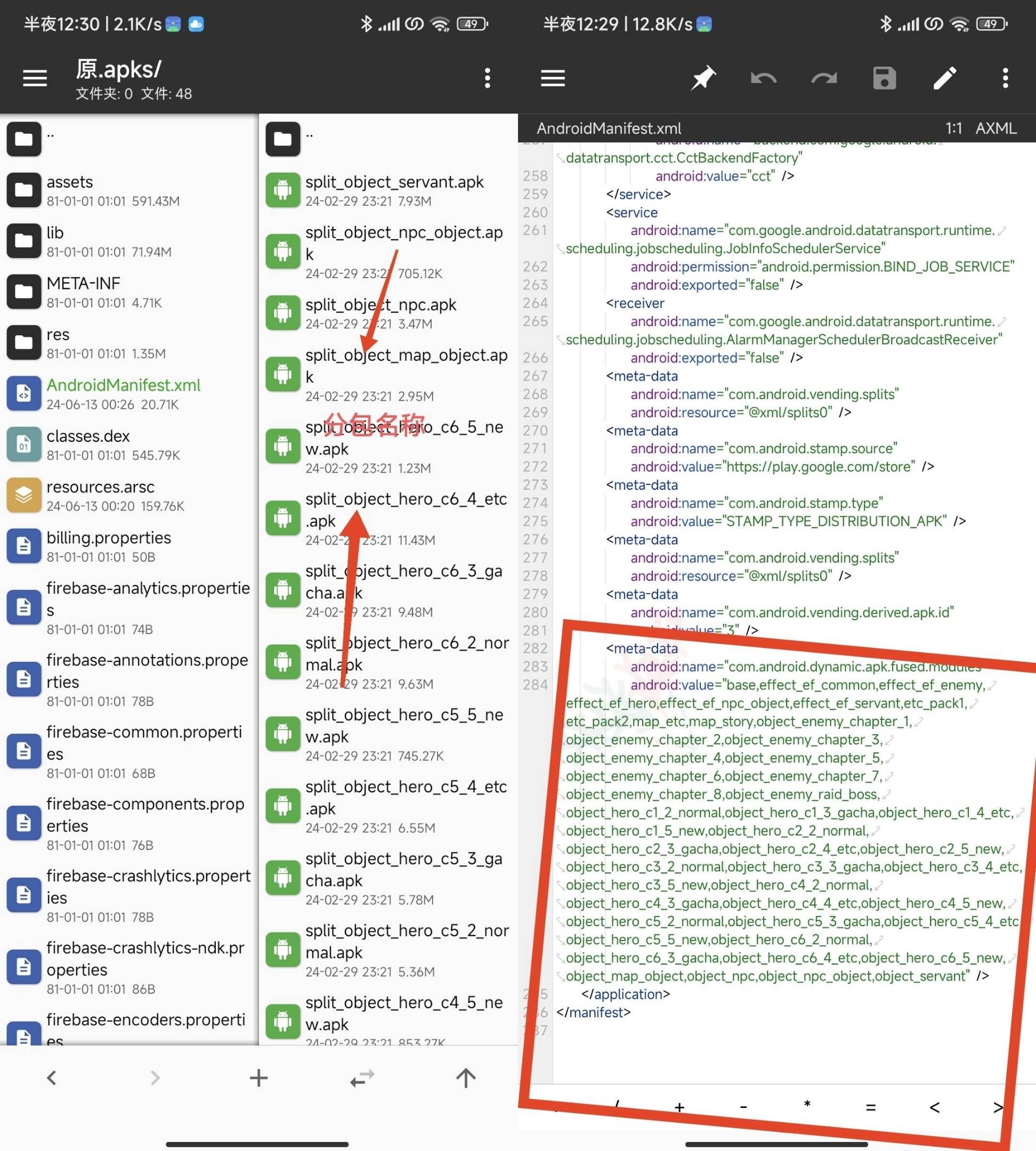
Task: Open firebase-common.properties file
Action: [x=129, y=751]
